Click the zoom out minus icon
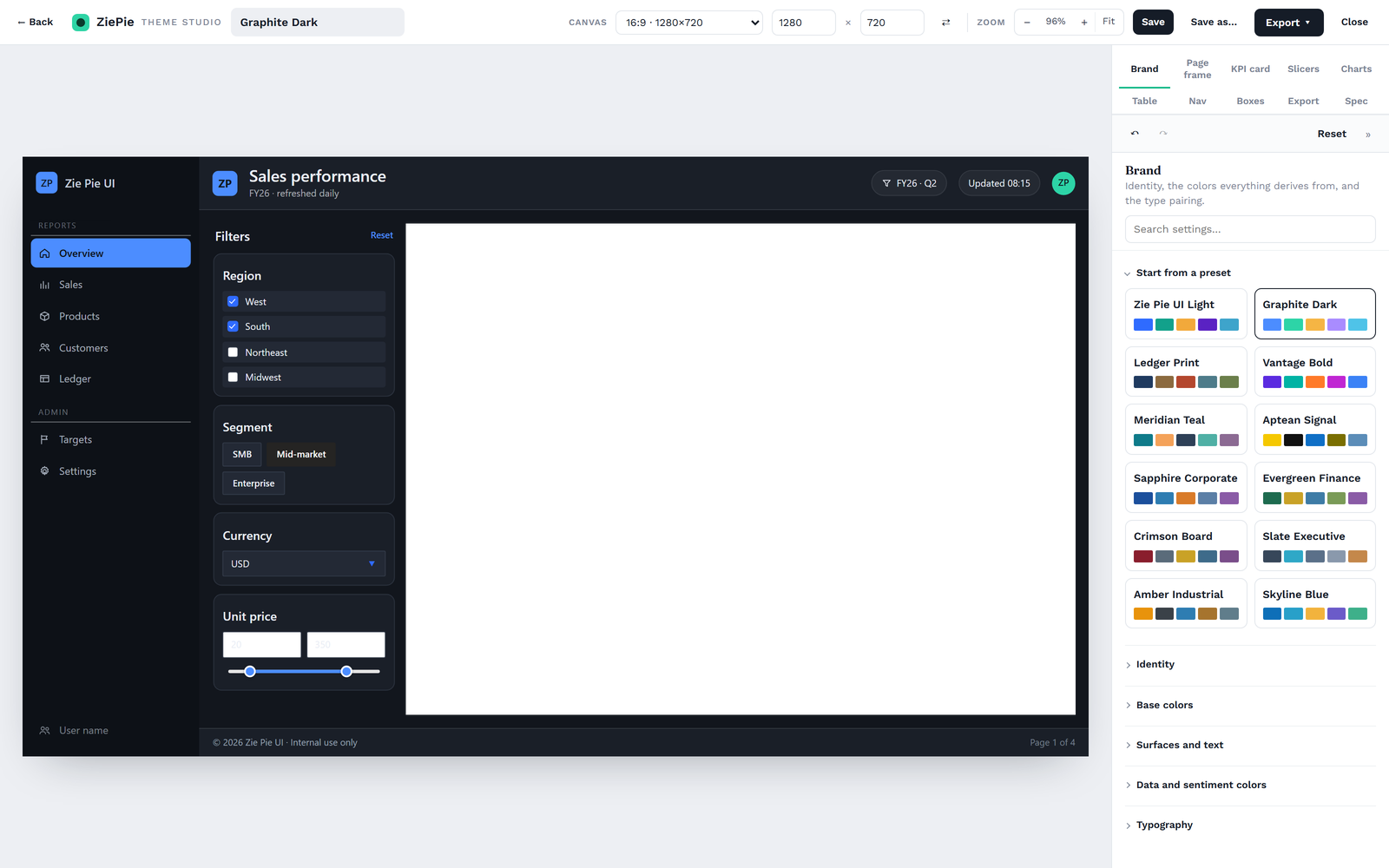The width and height of the screenshot is (1389, 868). [1027, 23]
